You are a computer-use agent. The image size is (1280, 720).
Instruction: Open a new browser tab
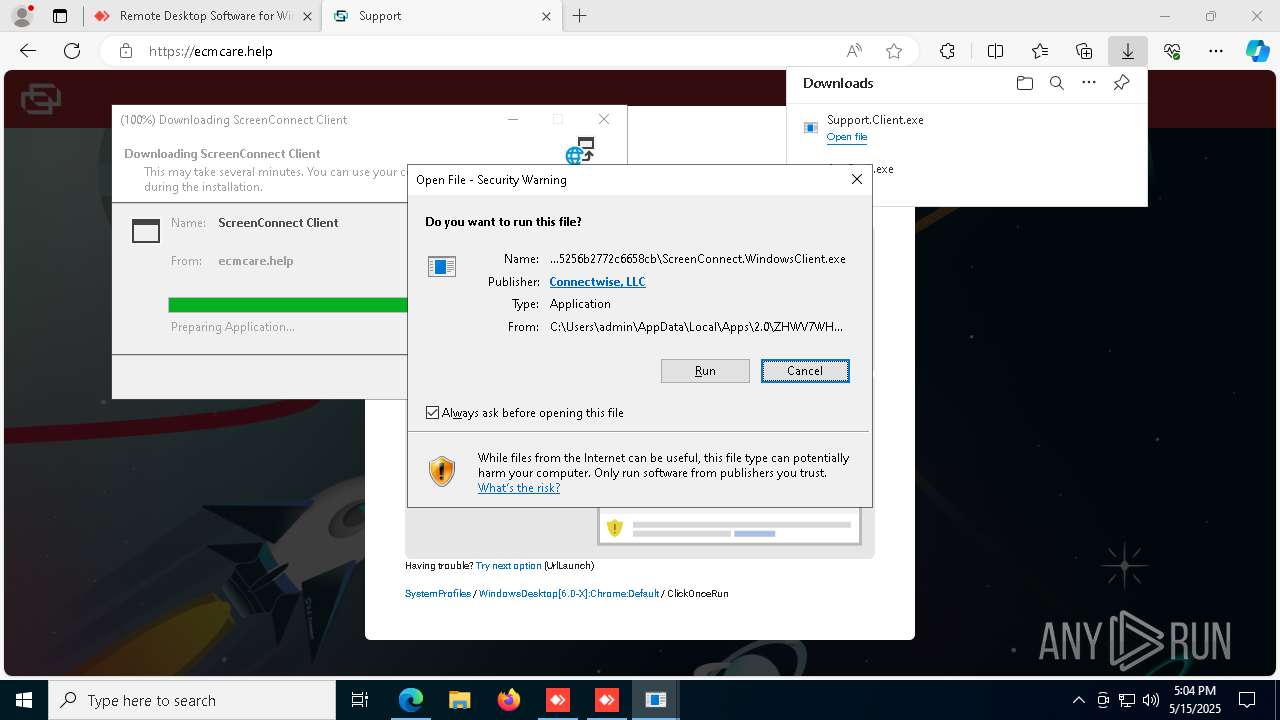(x=580, y=16)
